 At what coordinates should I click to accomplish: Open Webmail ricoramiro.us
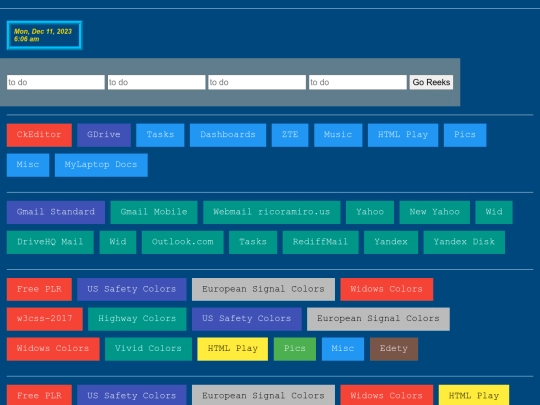(x=272, y=212)
